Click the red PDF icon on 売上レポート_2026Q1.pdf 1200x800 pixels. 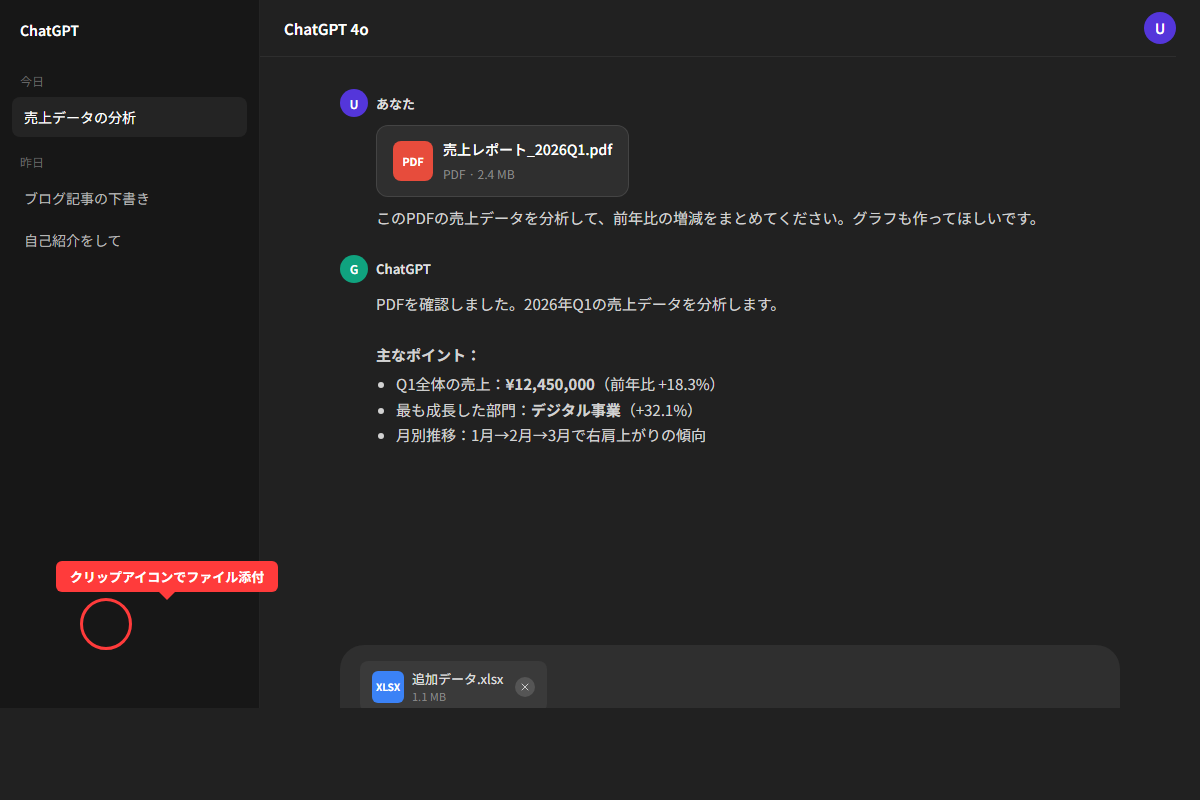(x=412, y=160)
